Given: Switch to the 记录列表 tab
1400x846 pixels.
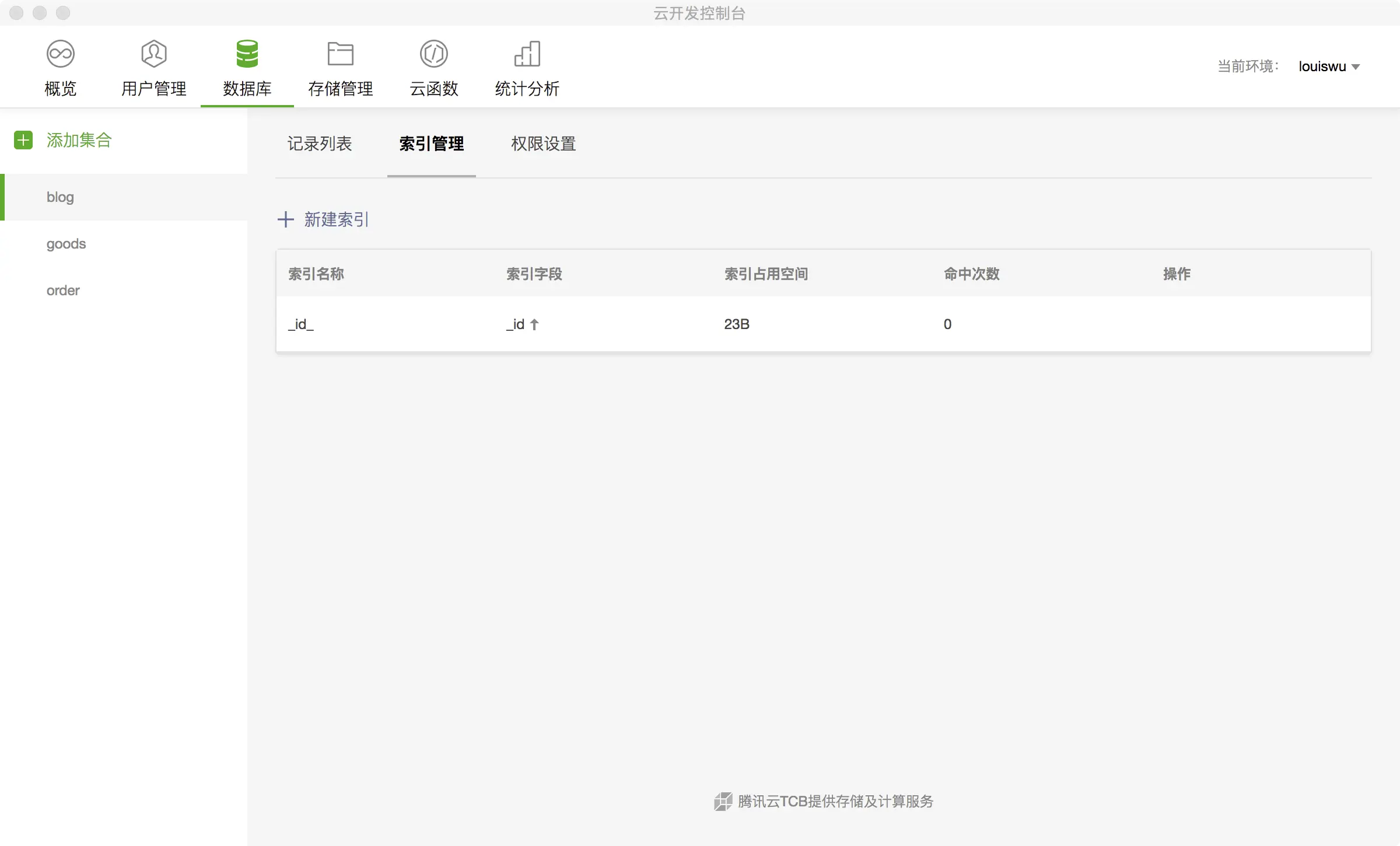Looking at the screenshot, I should point(320,144).
